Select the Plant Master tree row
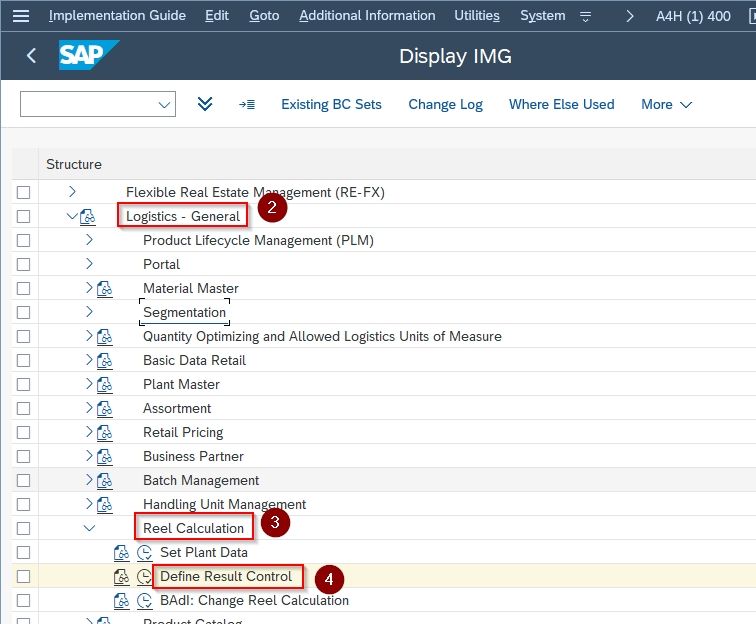Screen dimensions: 756x624 181,384
